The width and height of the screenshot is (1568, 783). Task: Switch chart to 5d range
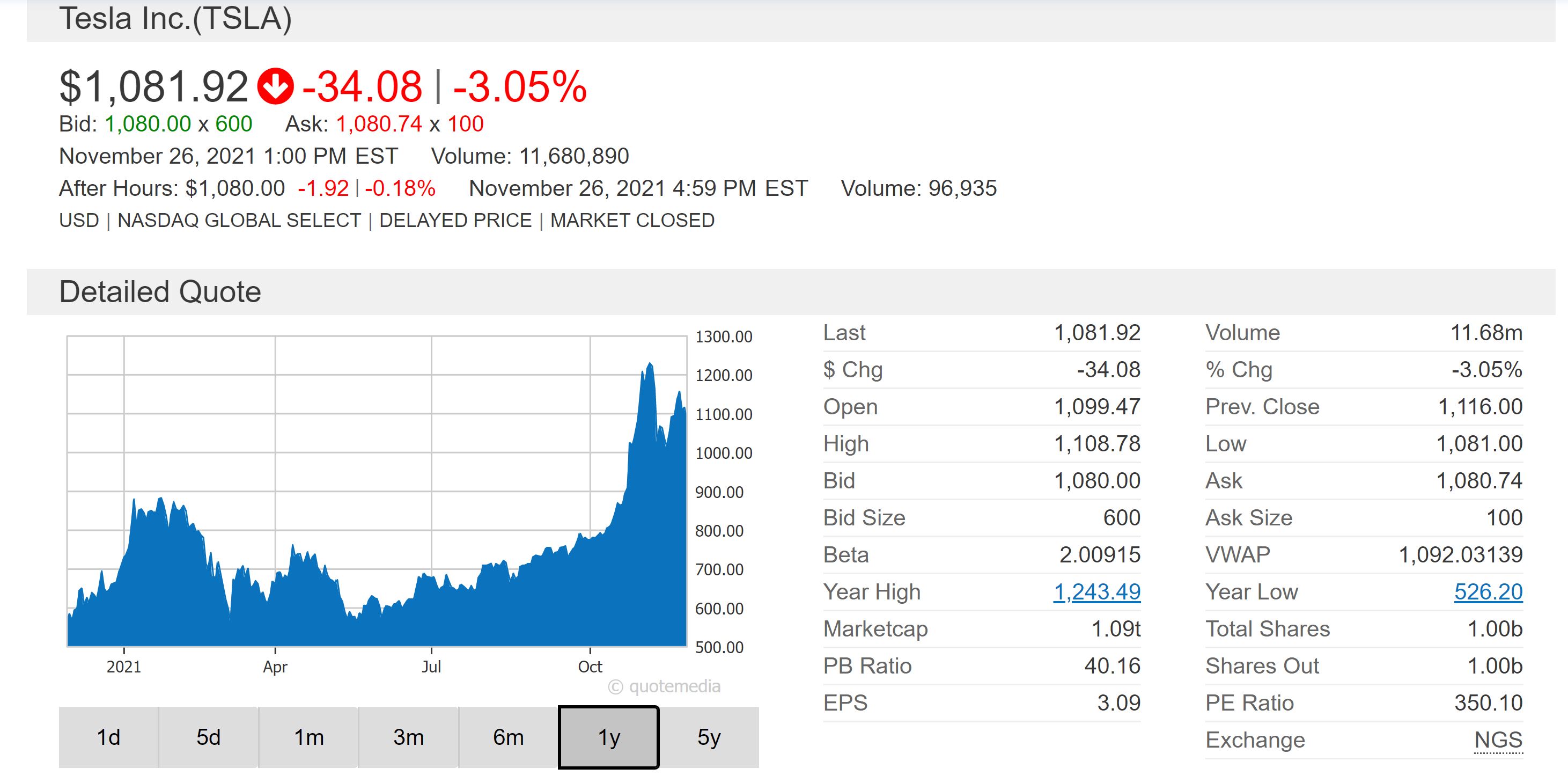(x=208, y=737)
